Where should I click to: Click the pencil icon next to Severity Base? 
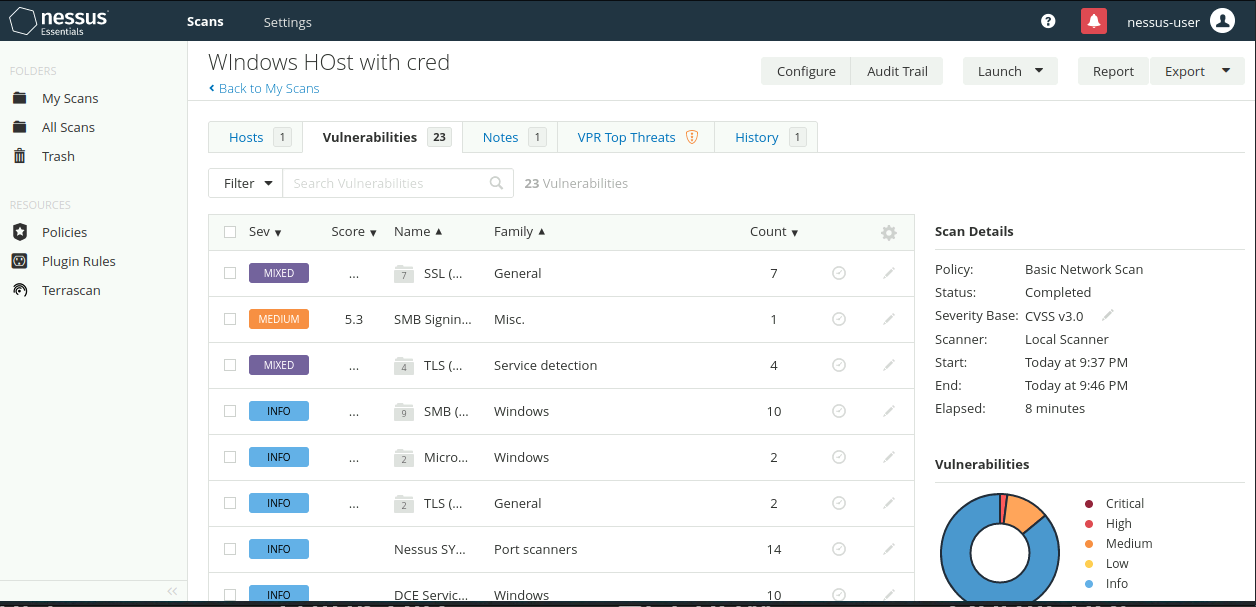(x=1108, y=315)
